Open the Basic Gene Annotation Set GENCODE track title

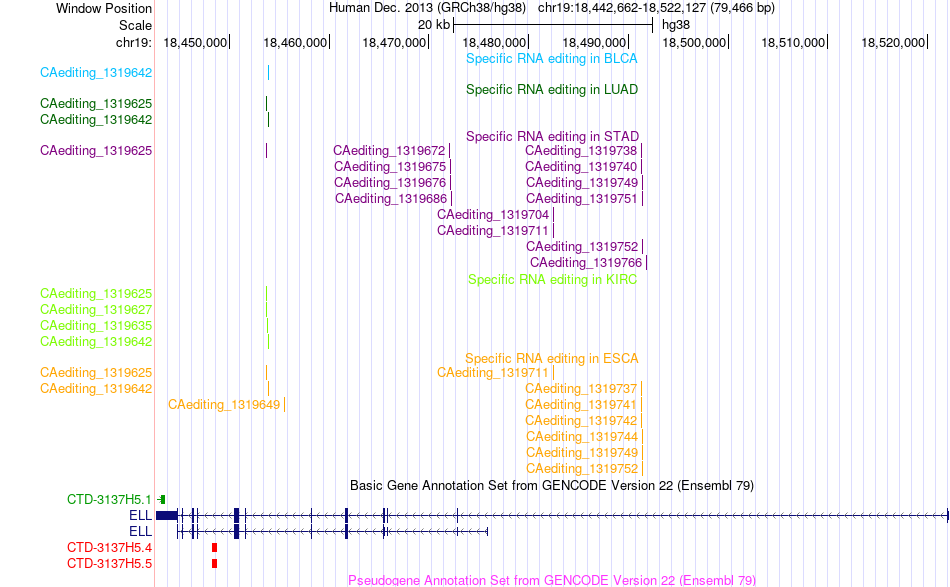tap(552, 485)
